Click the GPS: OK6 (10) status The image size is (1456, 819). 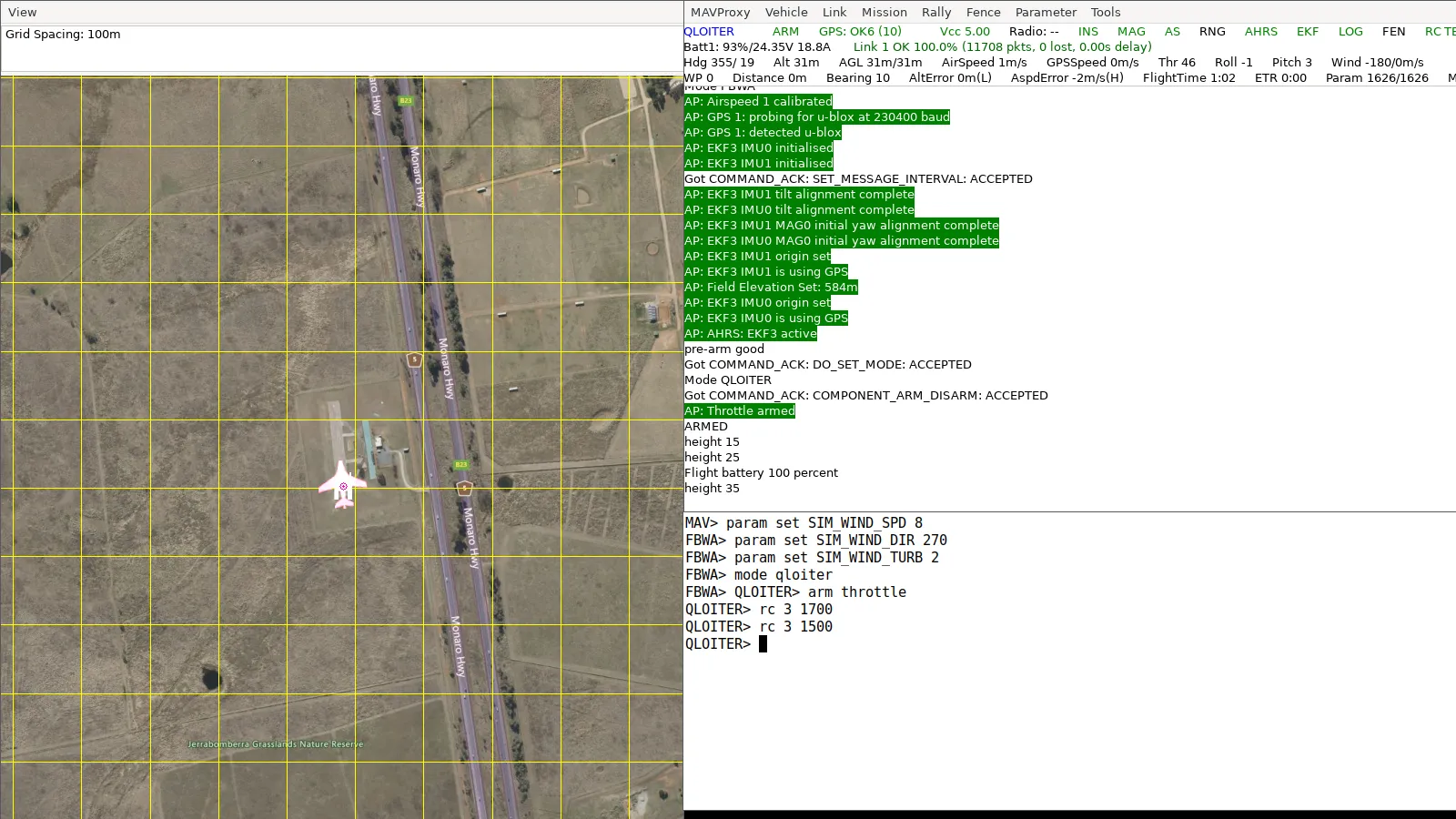pos(860,32)
